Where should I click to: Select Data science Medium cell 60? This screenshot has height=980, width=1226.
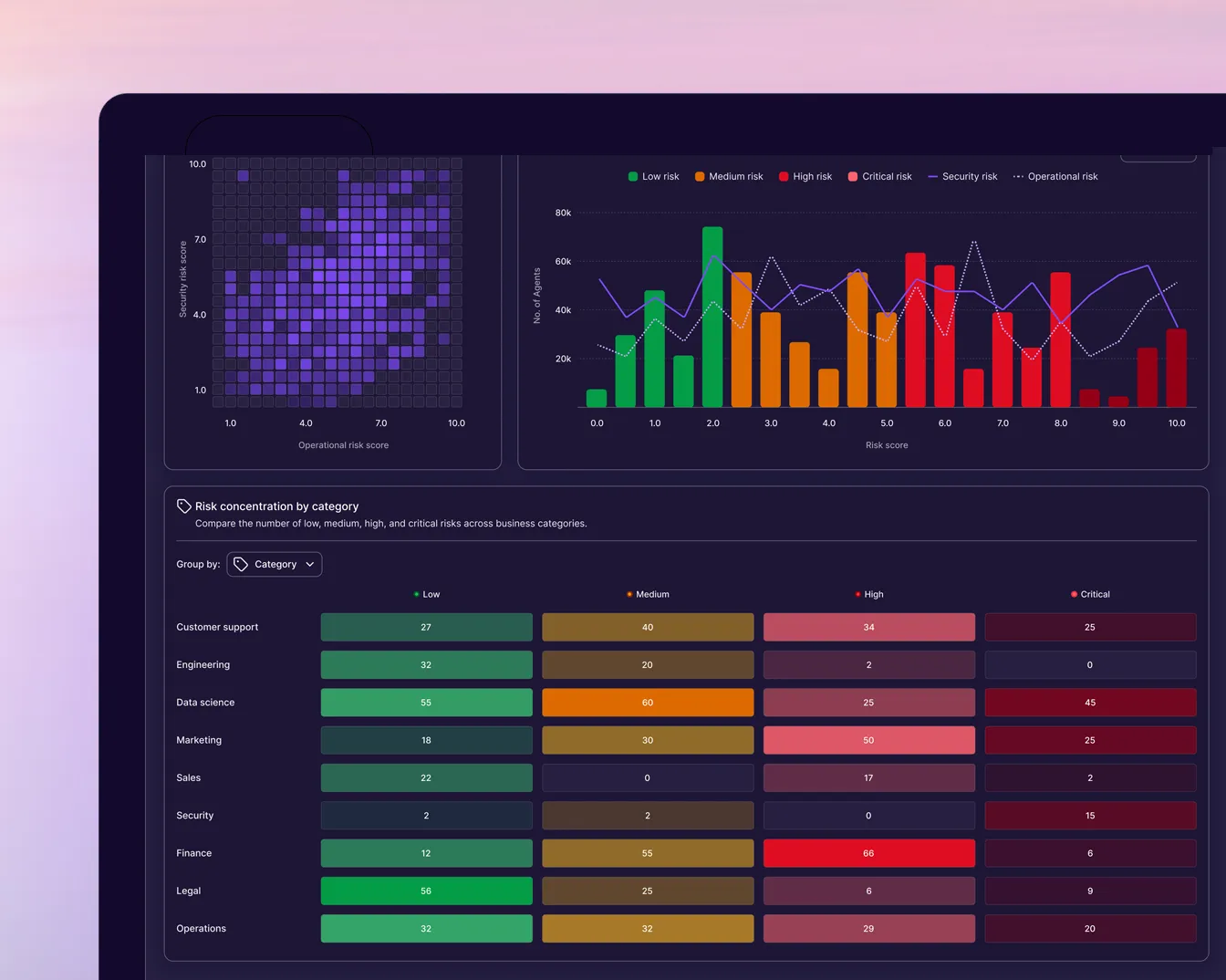point(648,703)
